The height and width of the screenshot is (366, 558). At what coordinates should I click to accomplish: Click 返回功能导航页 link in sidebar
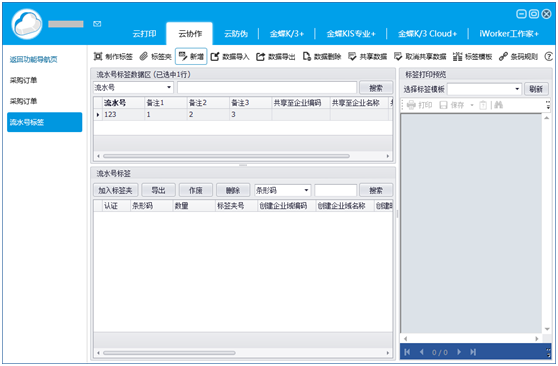[x=33, y=59]
